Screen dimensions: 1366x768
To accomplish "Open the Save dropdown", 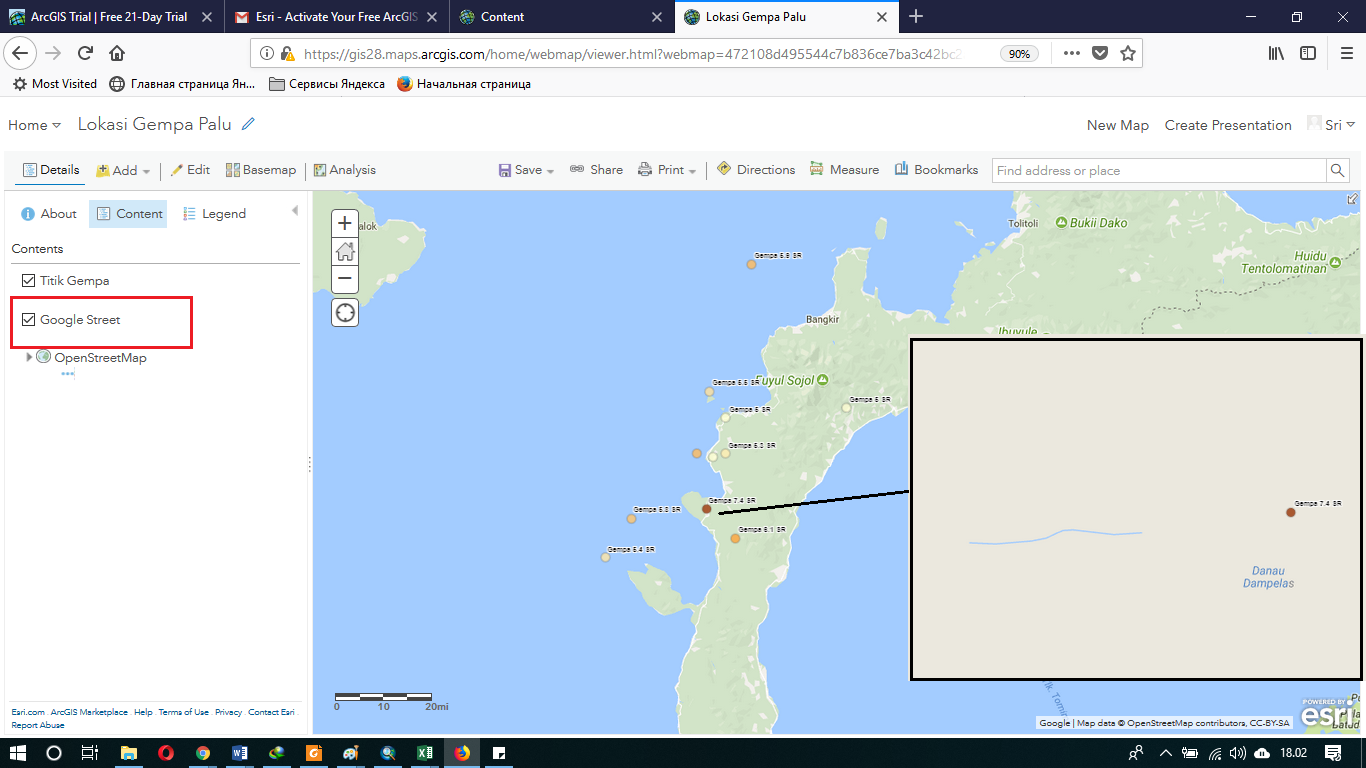I will tap(526, 170).
